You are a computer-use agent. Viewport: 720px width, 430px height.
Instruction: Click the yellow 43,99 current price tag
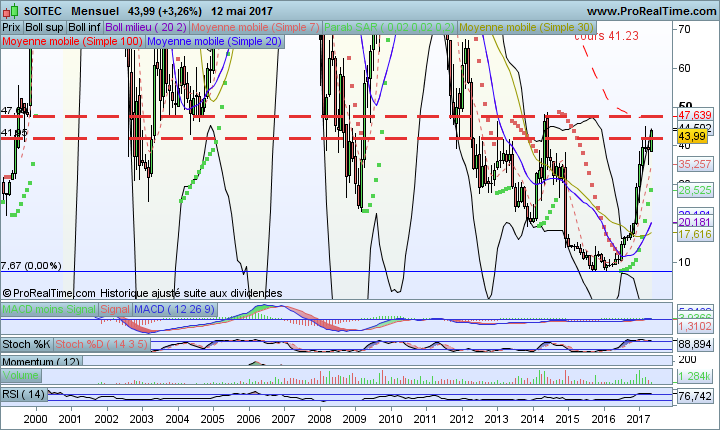point(692,136)
